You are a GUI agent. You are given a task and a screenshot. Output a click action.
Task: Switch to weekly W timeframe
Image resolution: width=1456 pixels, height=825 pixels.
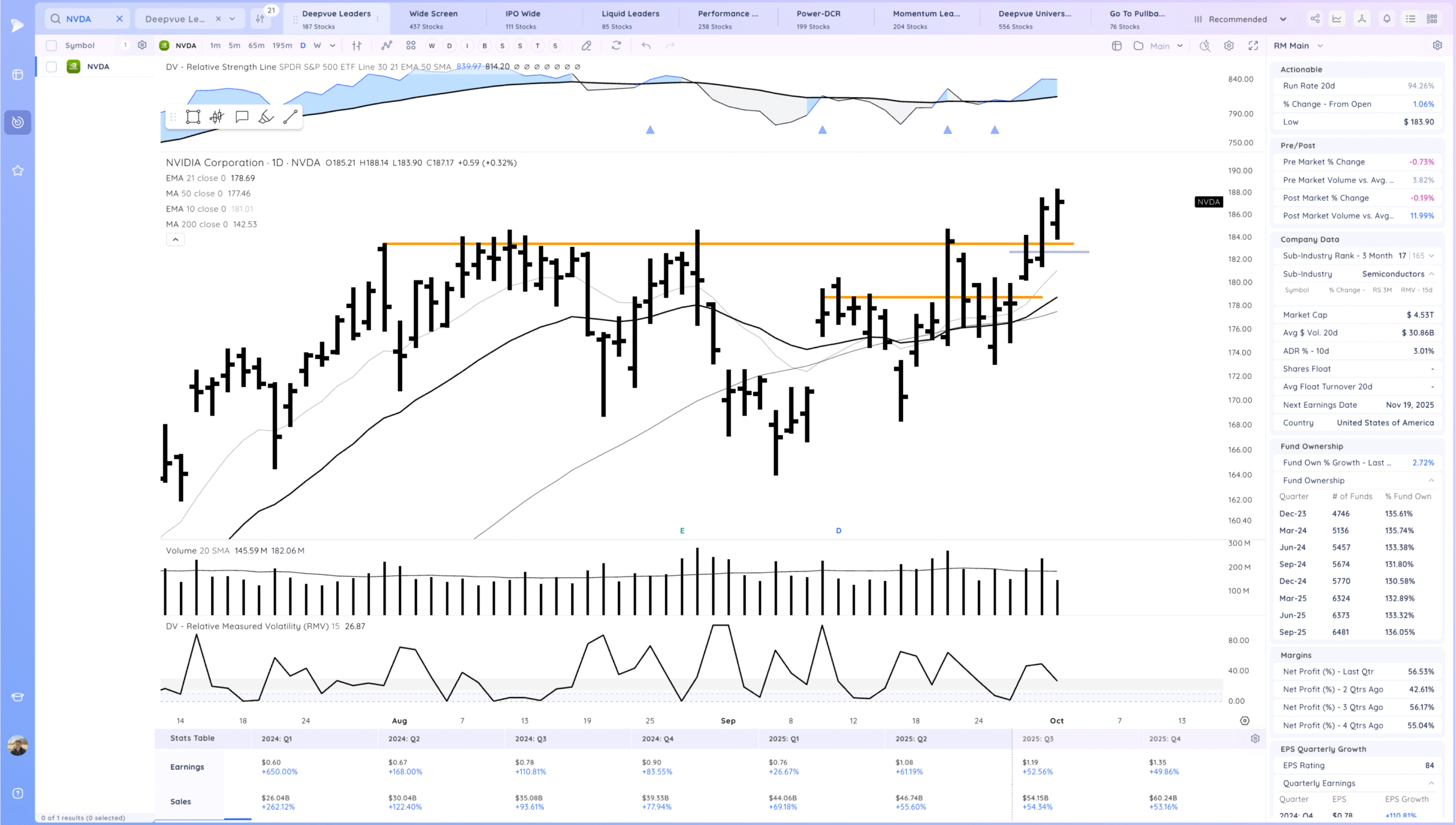(x=317, y=46)
